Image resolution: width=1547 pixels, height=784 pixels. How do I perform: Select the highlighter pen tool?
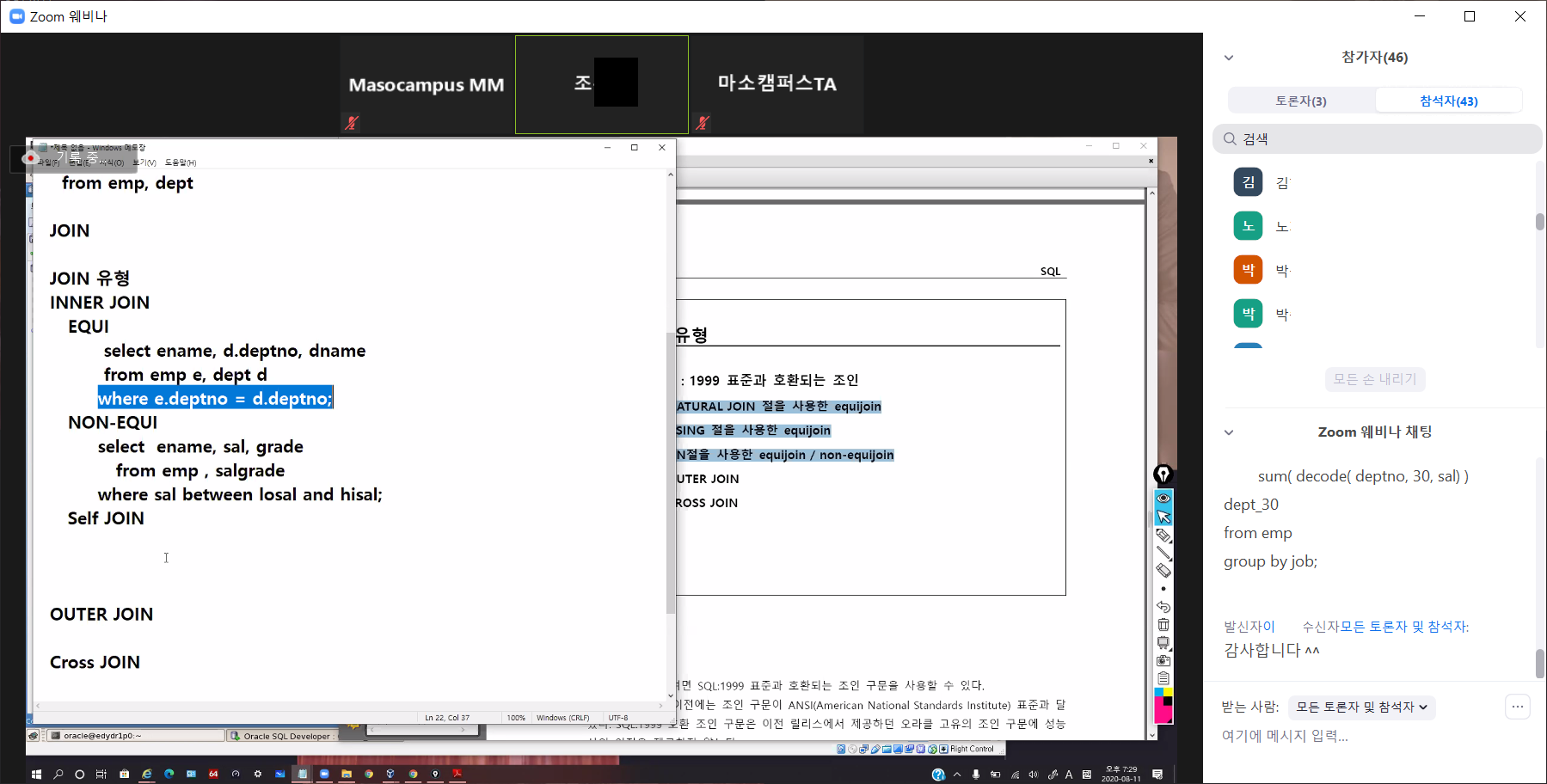(1163, 535)
